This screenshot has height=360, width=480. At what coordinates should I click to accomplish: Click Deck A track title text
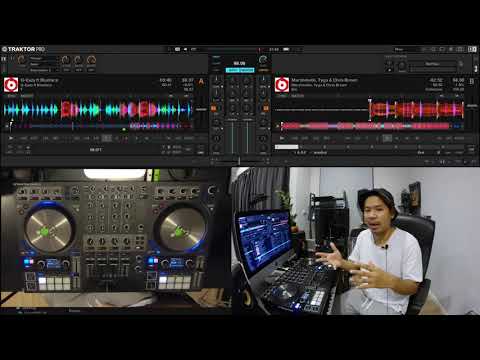click(x=39, y=80)
